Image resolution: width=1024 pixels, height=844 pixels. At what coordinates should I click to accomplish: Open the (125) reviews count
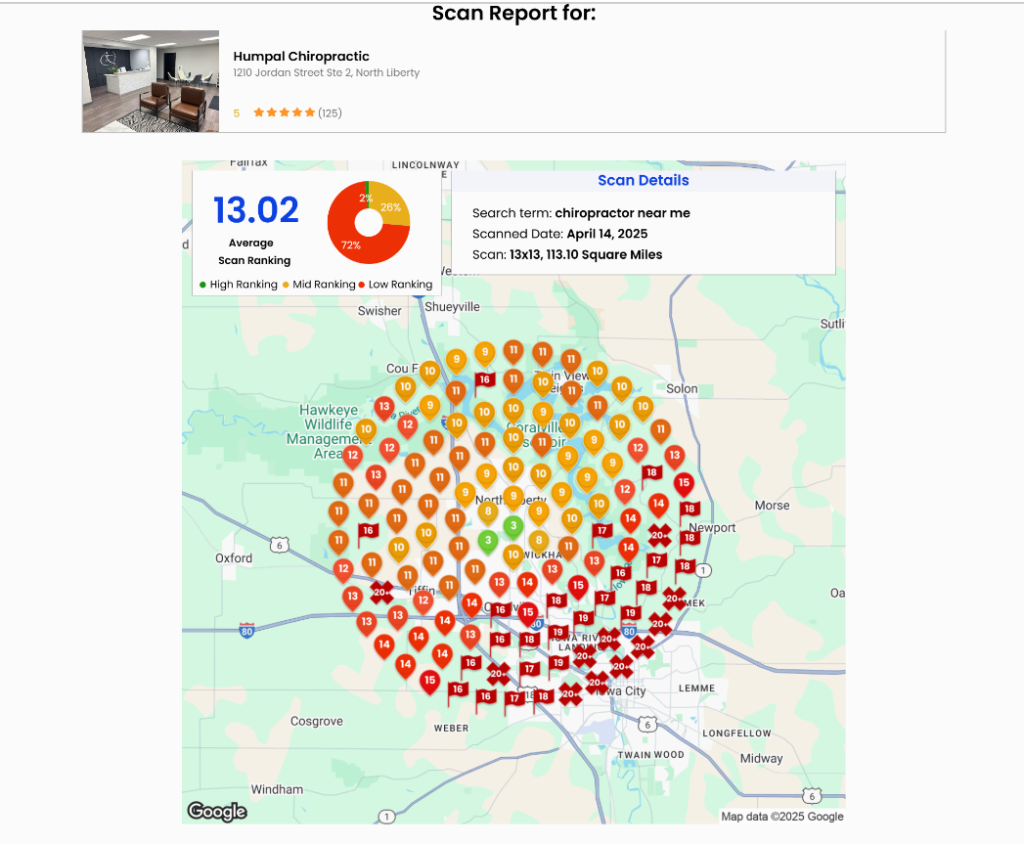pos(330,113)
